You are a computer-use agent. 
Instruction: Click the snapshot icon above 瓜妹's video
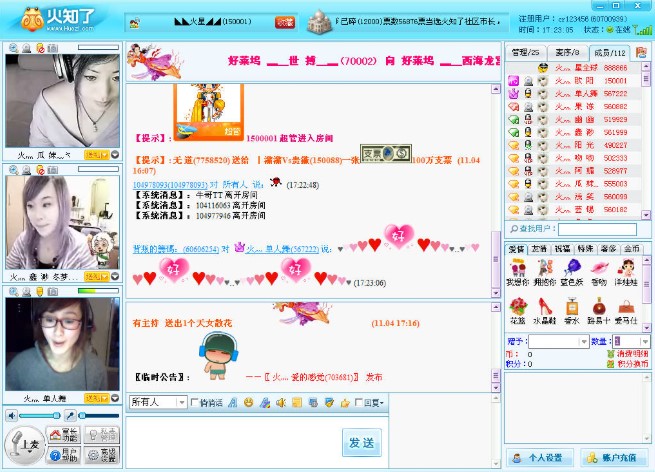click(53, 48)
